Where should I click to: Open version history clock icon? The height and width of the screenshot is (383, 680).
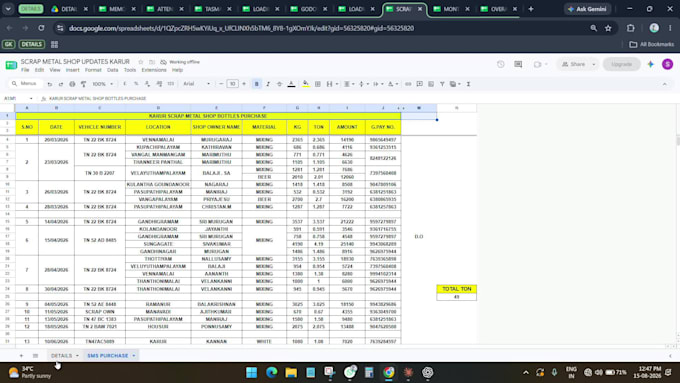501,64
